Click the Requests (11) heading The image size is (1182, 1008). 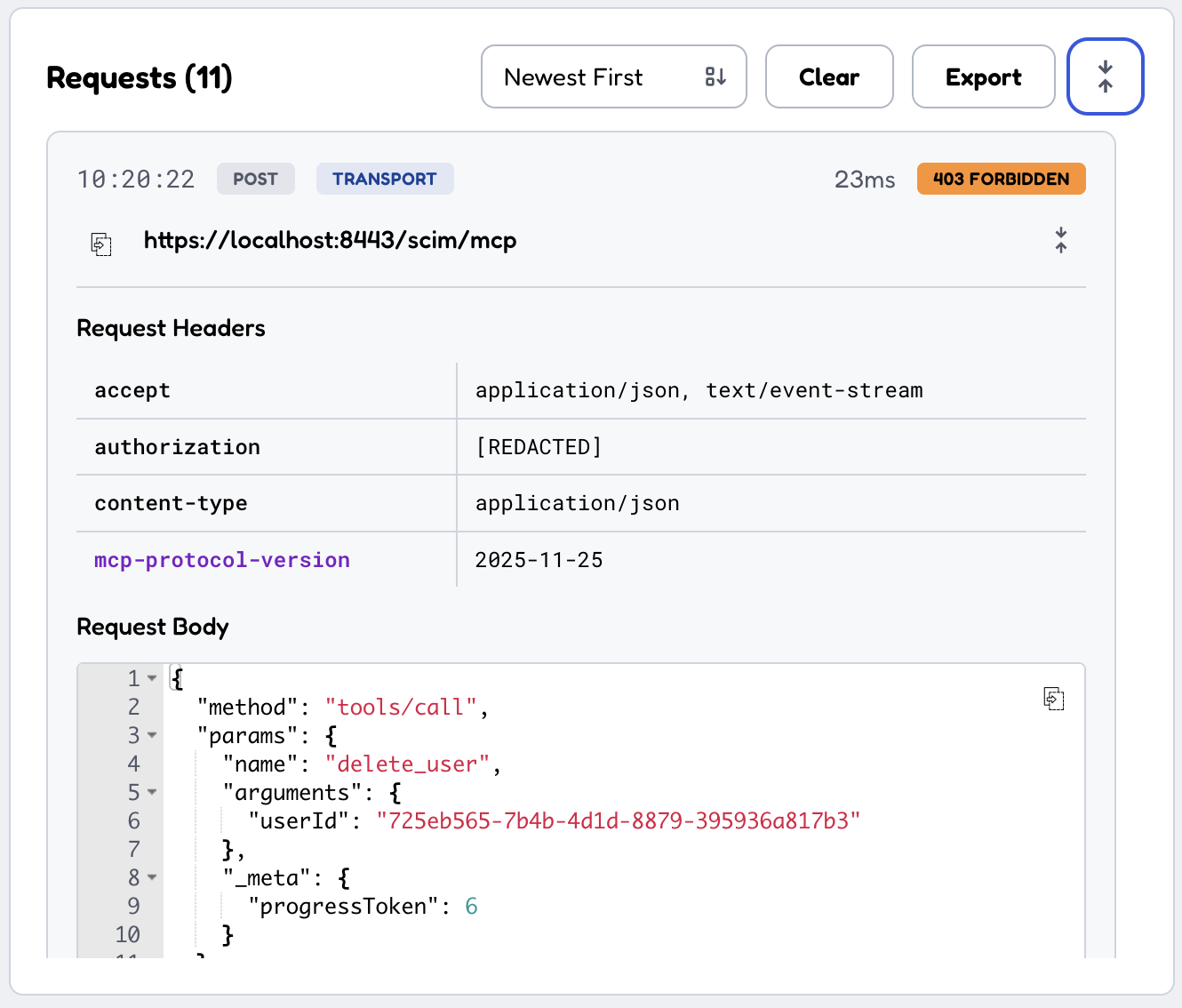coord(140,77)
